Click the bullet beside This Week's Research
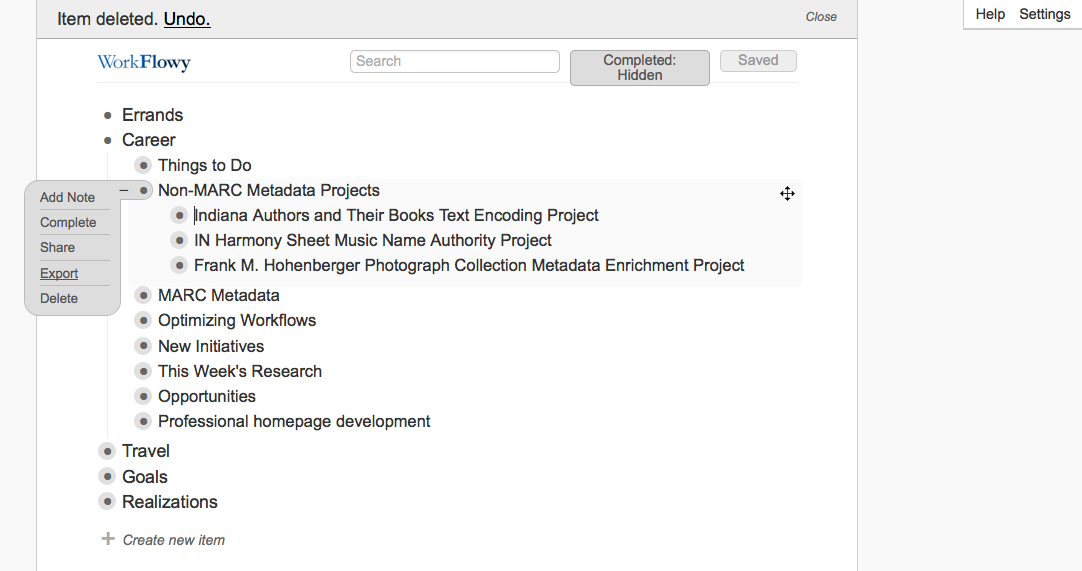This screenshot has height=571, width=1082. point(143,371)
